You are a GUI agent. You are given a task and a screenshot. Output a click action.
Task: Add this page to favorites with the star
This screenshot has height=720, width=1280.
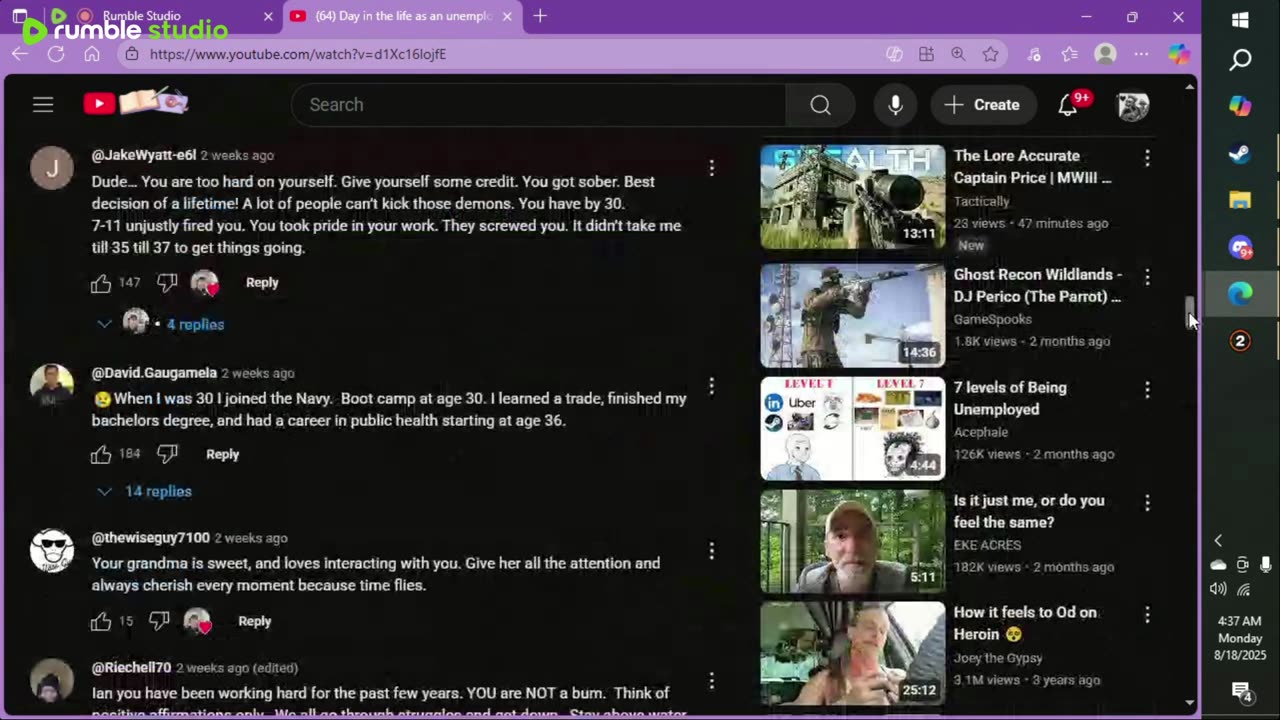pyautogui.click(x=991, y=54)
